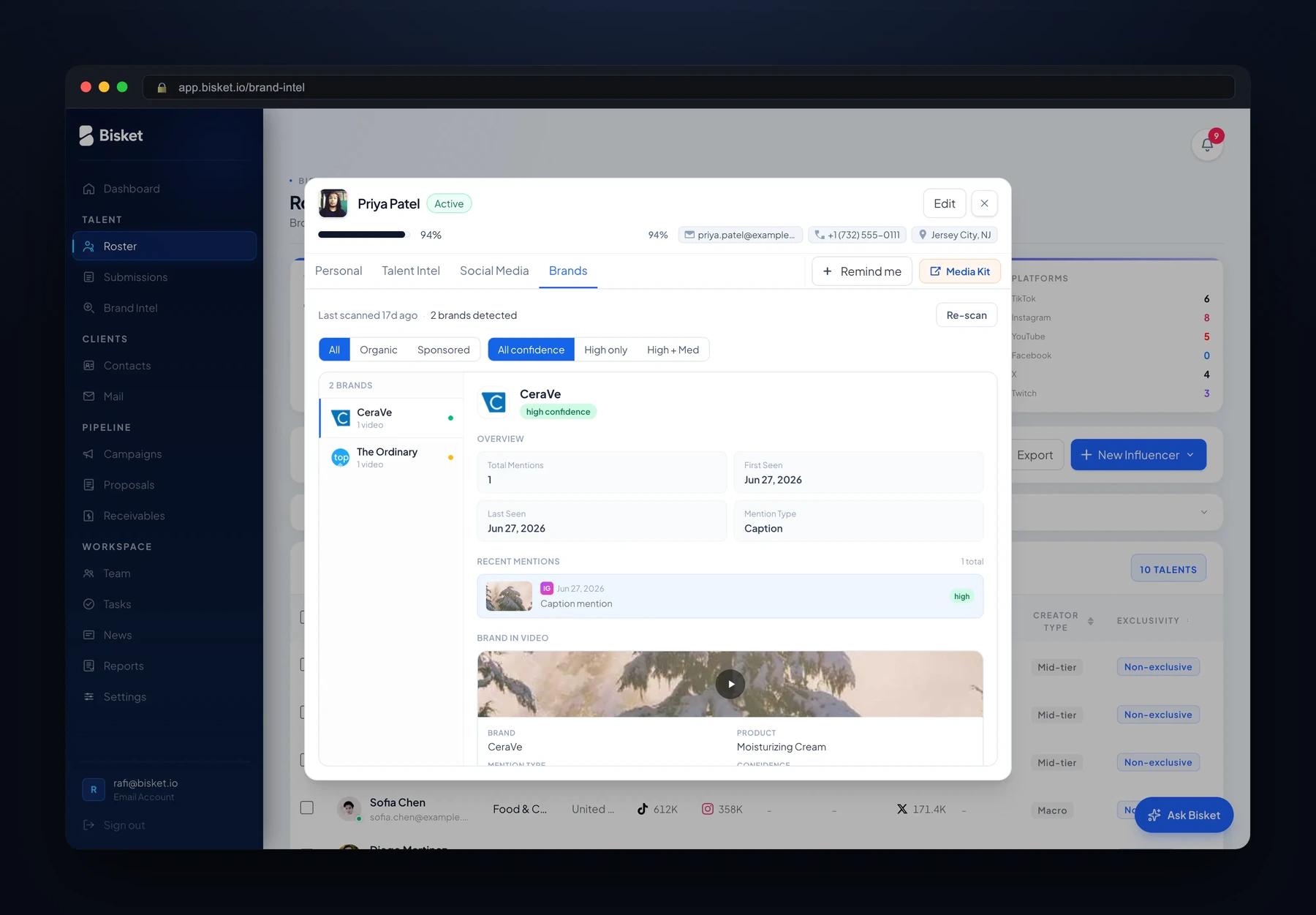Open the Contacts section
The width and height of the screenshot is (1316, 915).
click(x=164, y=366)
